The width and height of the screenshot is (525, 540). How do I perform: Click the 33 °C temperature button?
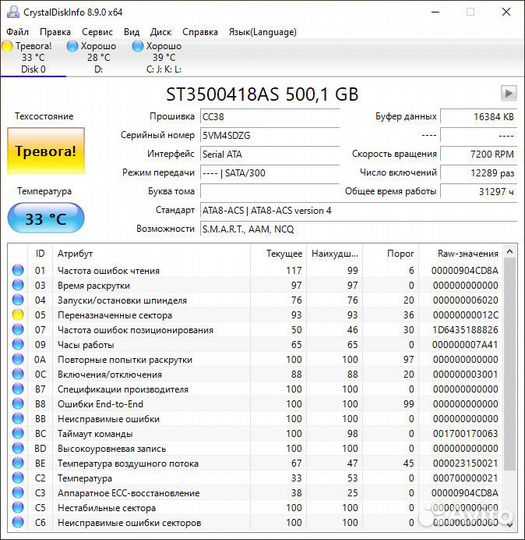click(46, 218)
